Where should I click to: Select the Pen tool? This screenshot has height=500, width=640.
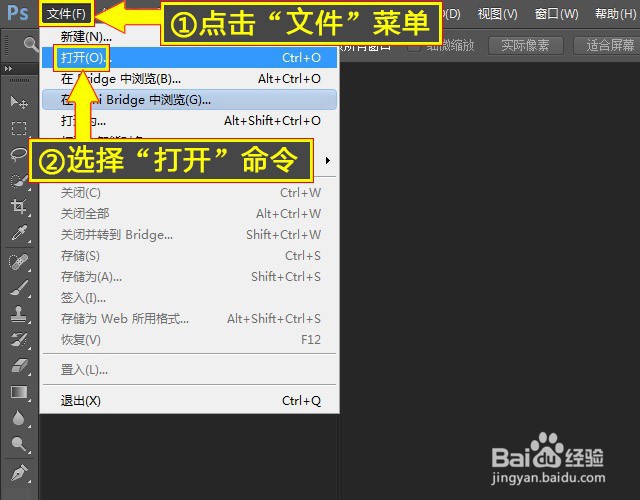(x=19, y=473)
